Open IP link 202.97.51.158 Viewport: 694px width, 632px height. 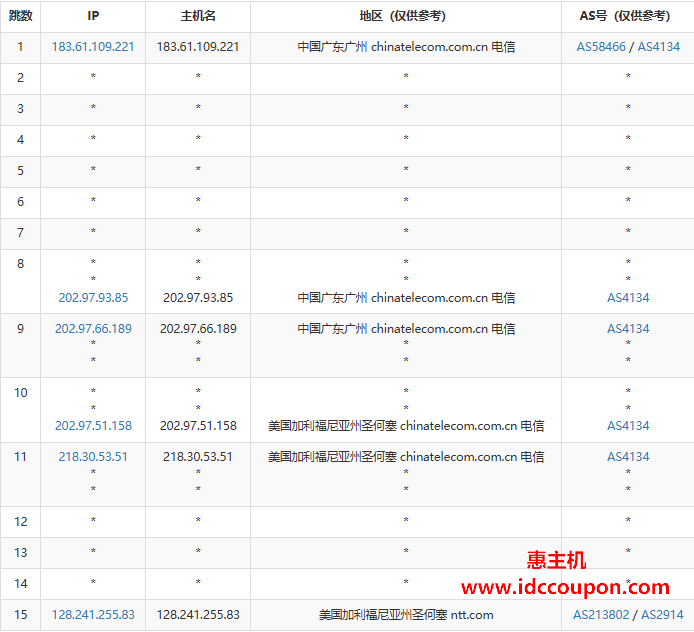[x=93, y=425]
